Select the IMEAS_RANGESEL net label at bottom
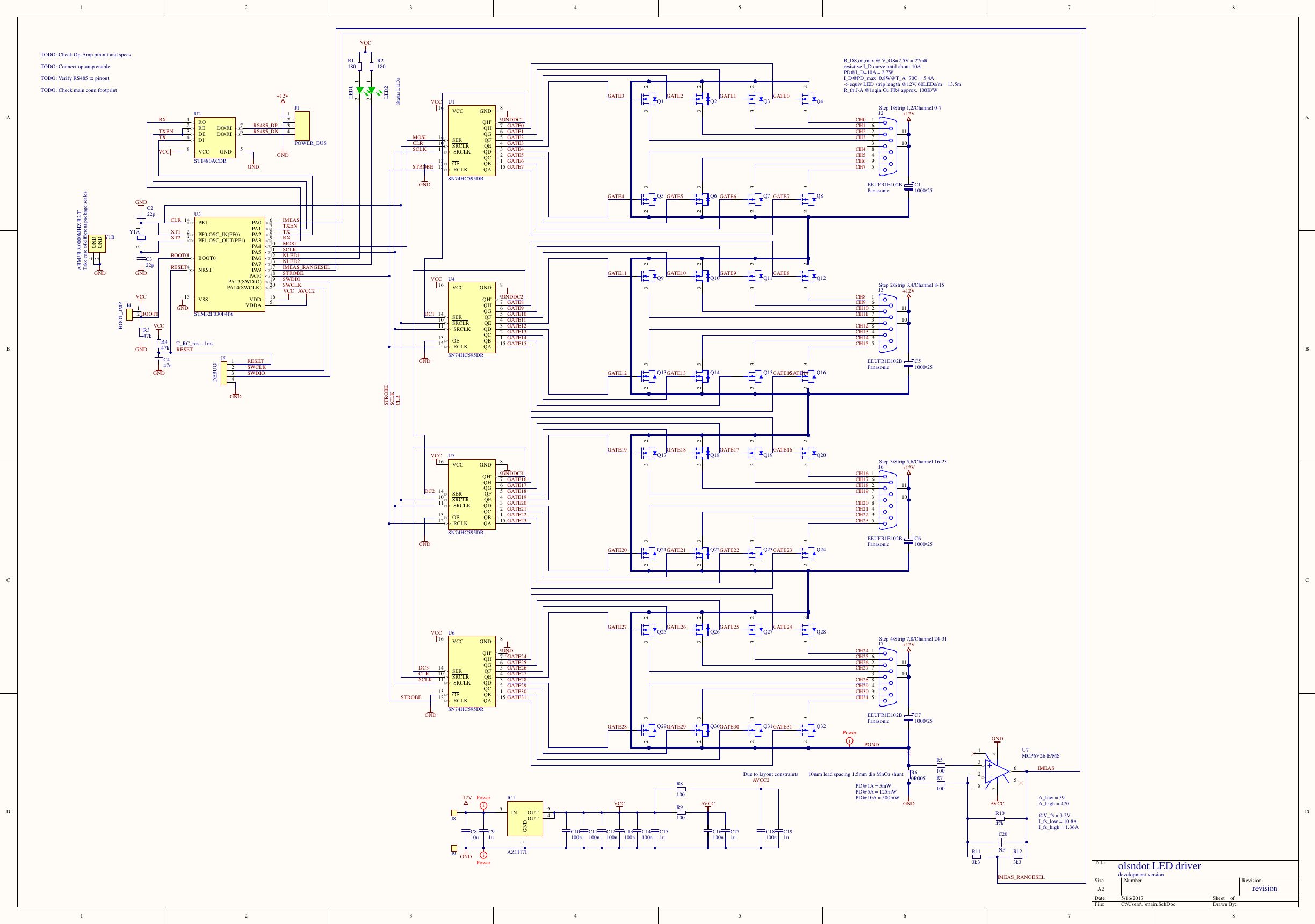 pos(1021,877)
